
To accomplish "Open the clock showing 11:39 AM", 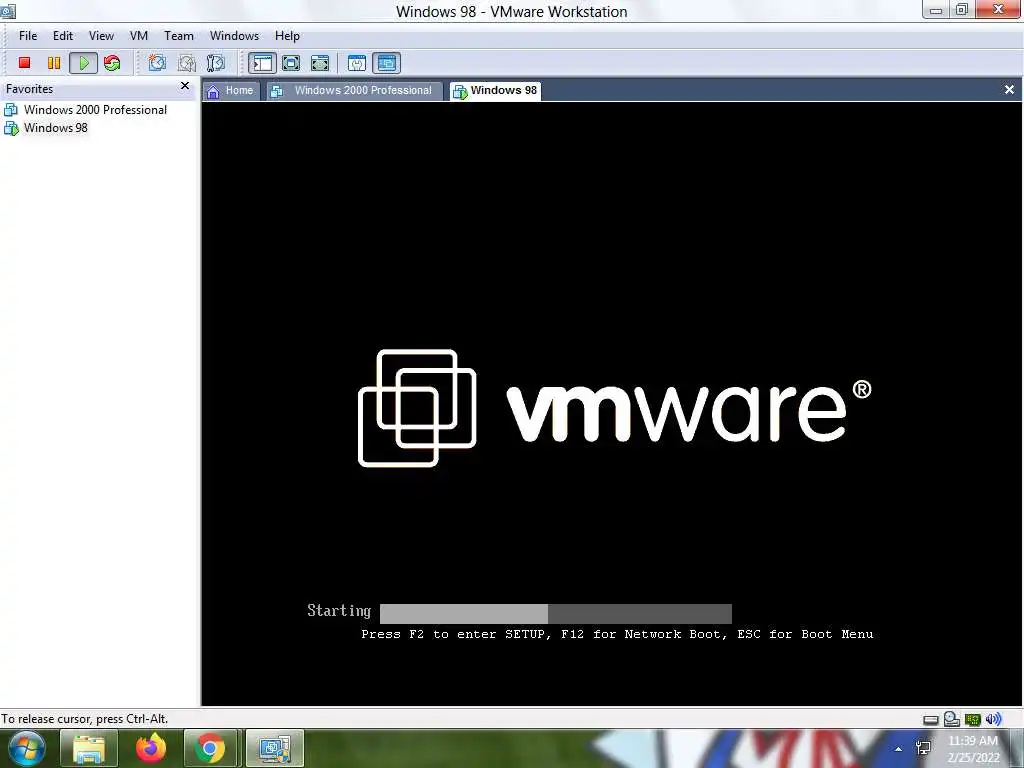I will point(973,749).
